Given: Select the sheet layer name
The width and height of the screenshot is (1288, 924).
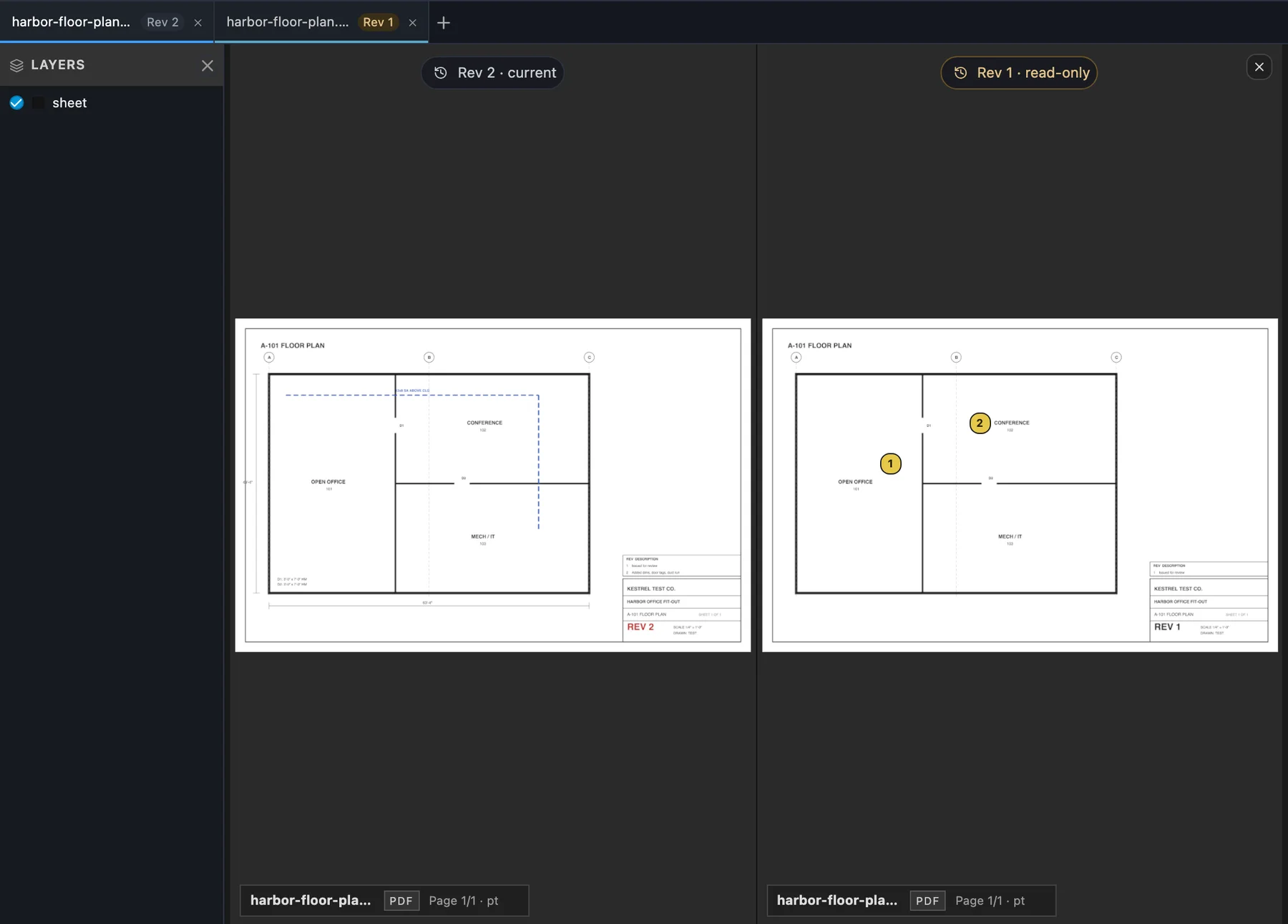Looking at the screenshot, I should point(69,103).
